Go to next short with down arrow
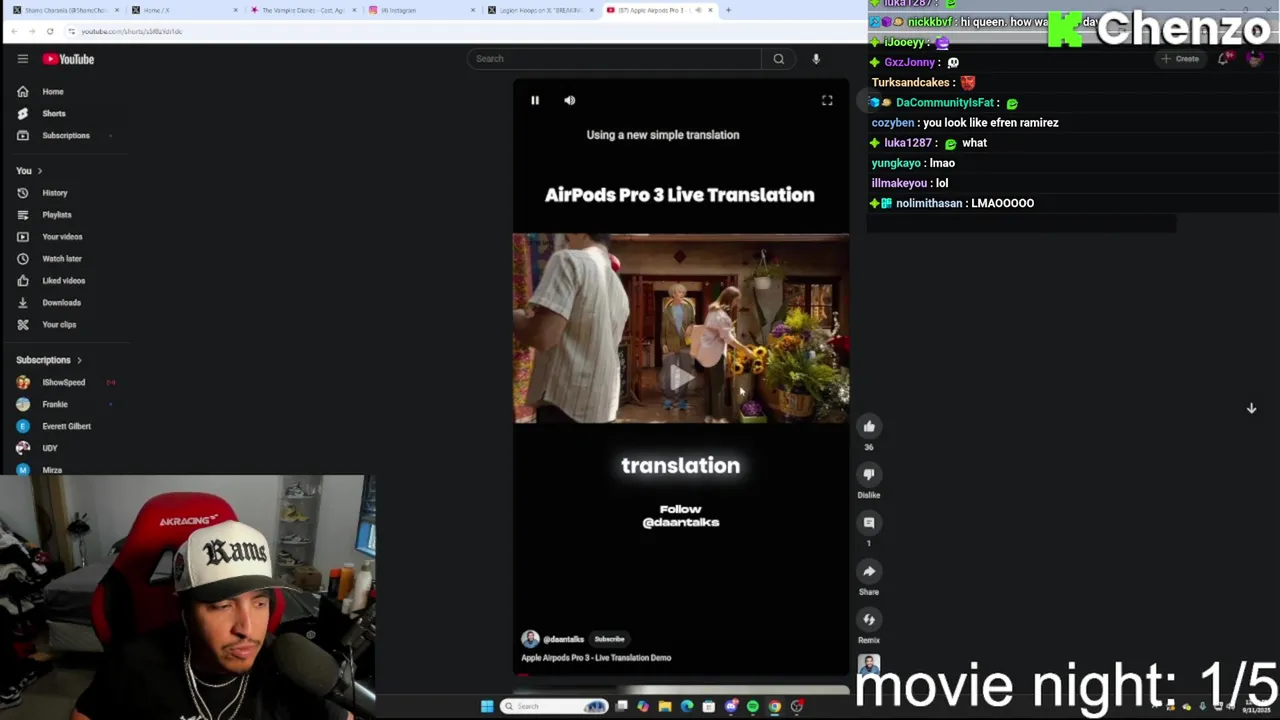Image resolution: width=1280 pixels, height=720 pixels. click(1251, 408)
